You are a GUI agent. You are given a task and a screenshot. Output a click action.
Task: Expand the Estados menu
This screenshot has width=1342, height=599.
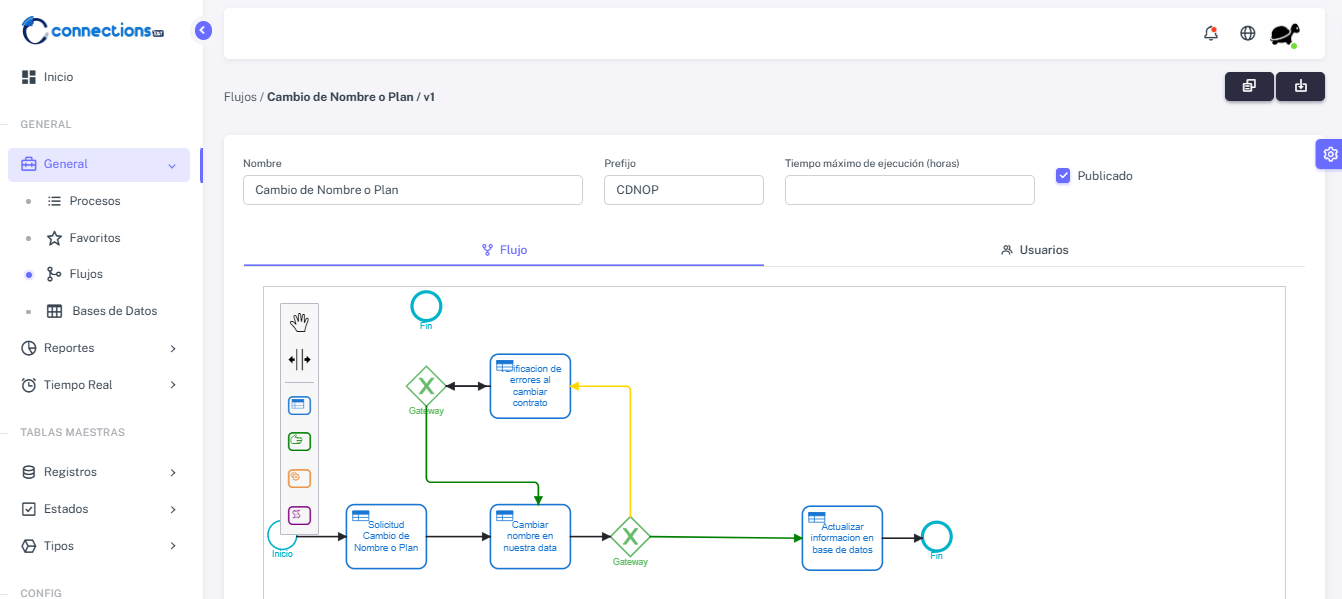click(x=99, y=509)
